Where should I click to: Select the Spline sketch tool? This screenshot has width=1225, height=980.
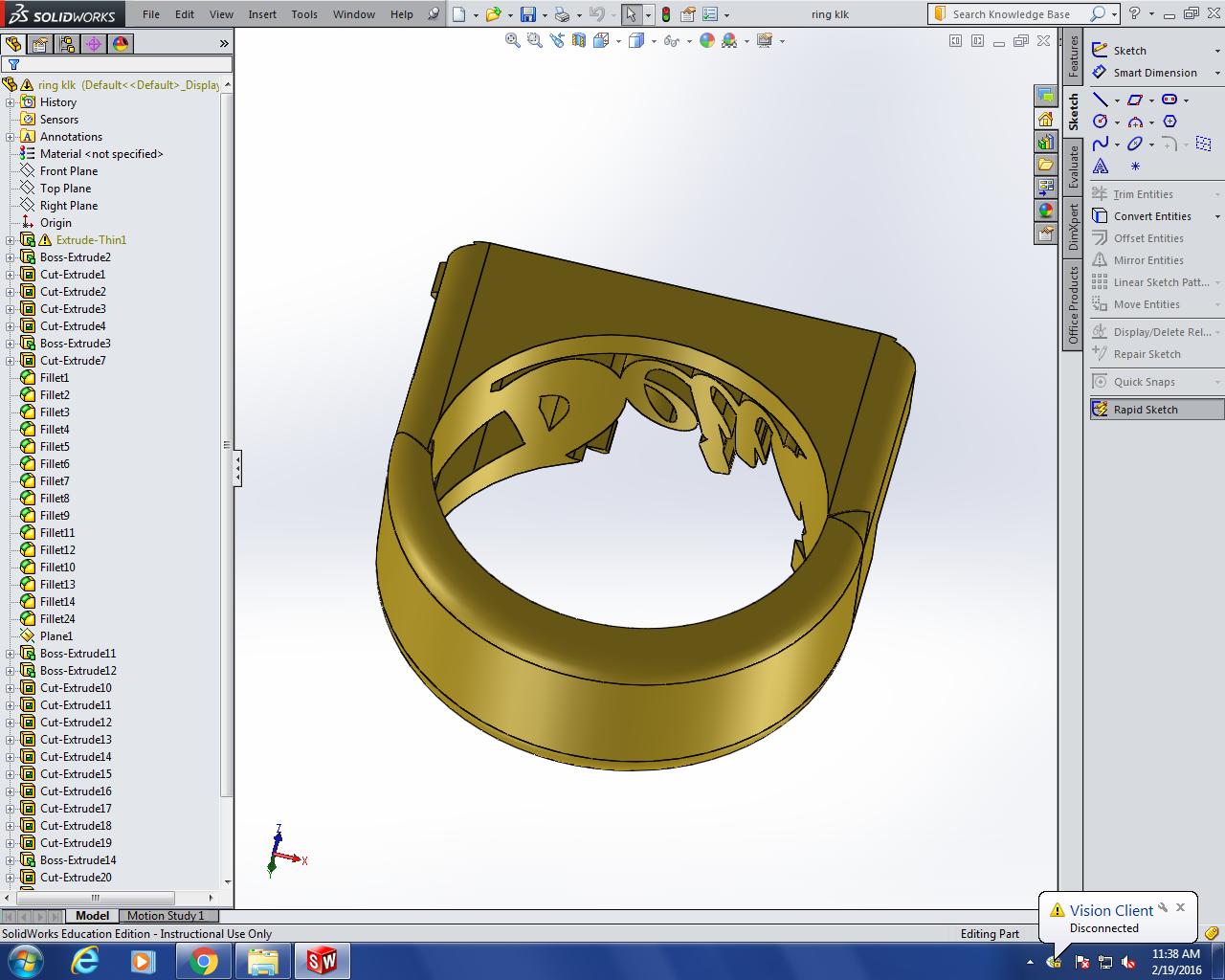tap(1101, 144)
